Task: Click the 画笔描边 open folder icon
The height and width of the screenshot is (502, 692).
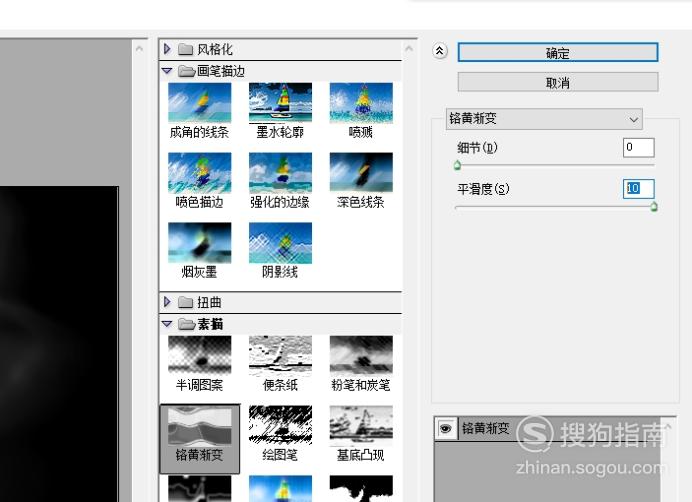Action: 187,71
